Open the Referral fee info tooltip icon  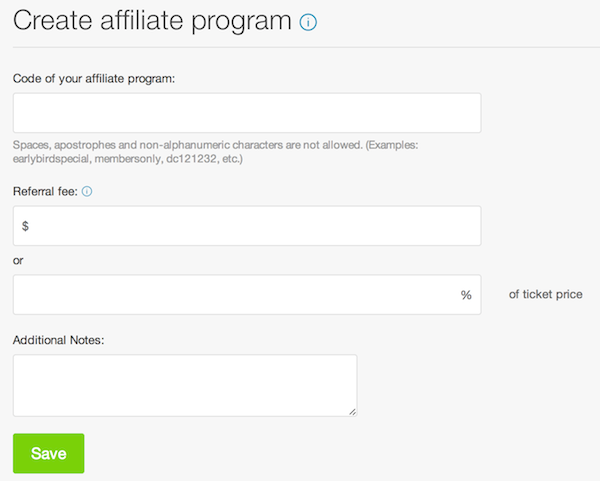pos(87,191)
